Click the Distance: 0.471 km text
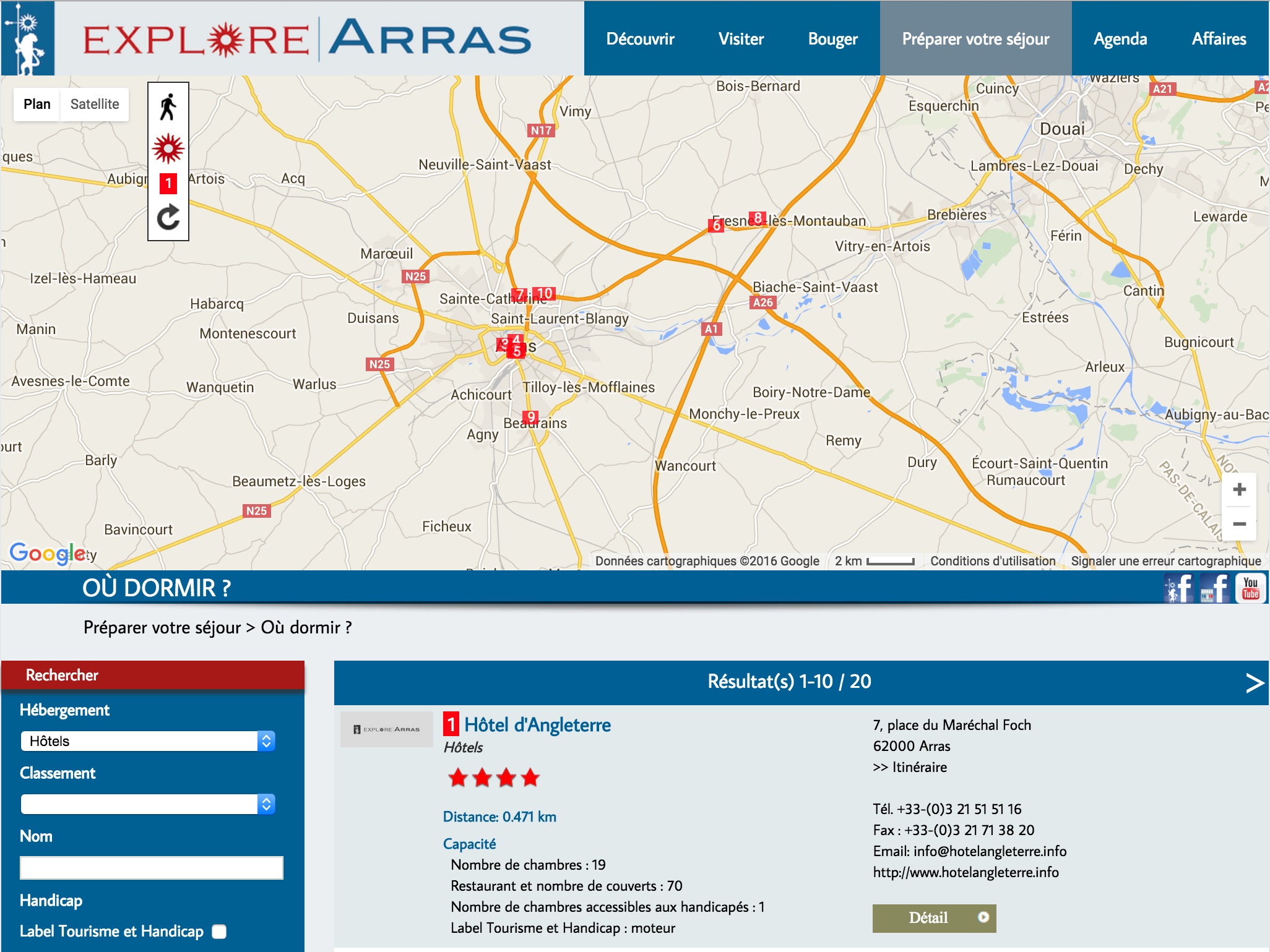Viewport: 1270px width, 952px height. coord(499,817)
